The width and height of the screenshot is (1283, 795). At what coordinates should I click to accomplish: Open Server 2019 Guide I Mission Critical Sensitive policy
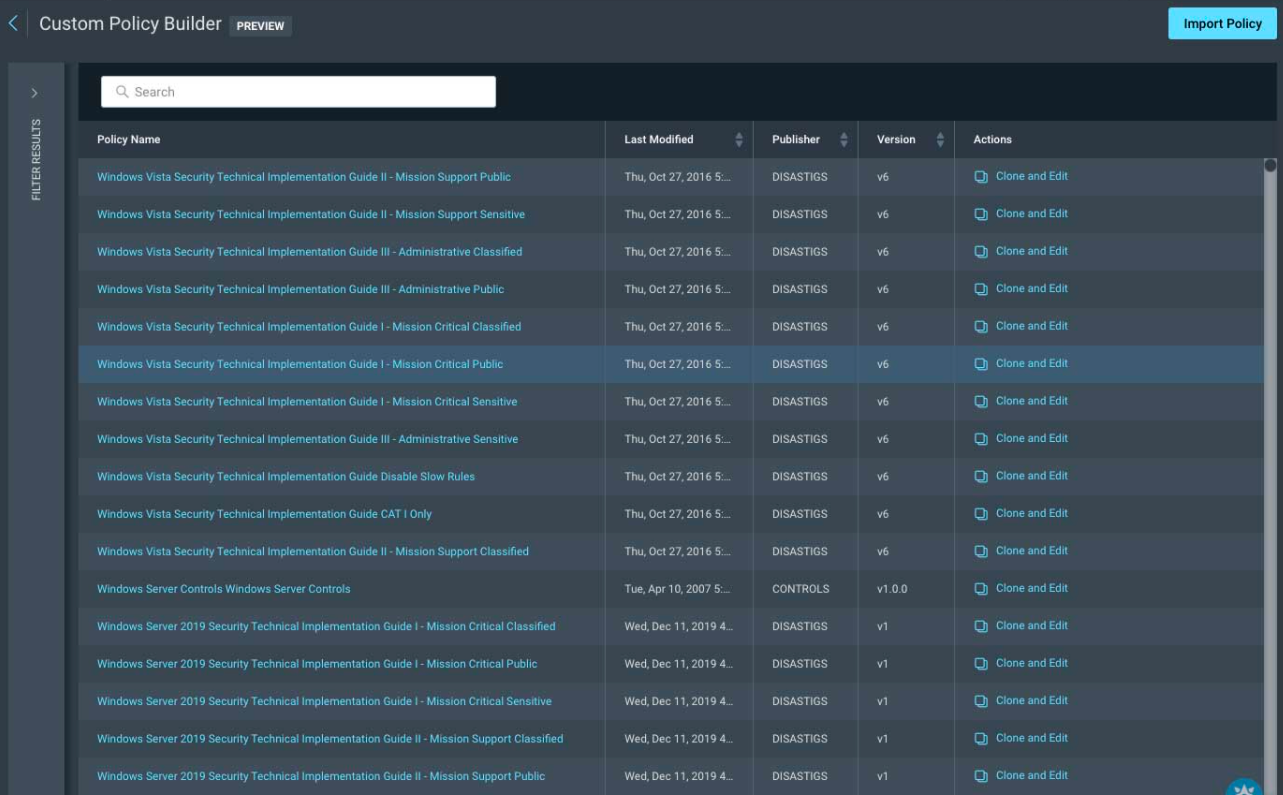point(324,702)
